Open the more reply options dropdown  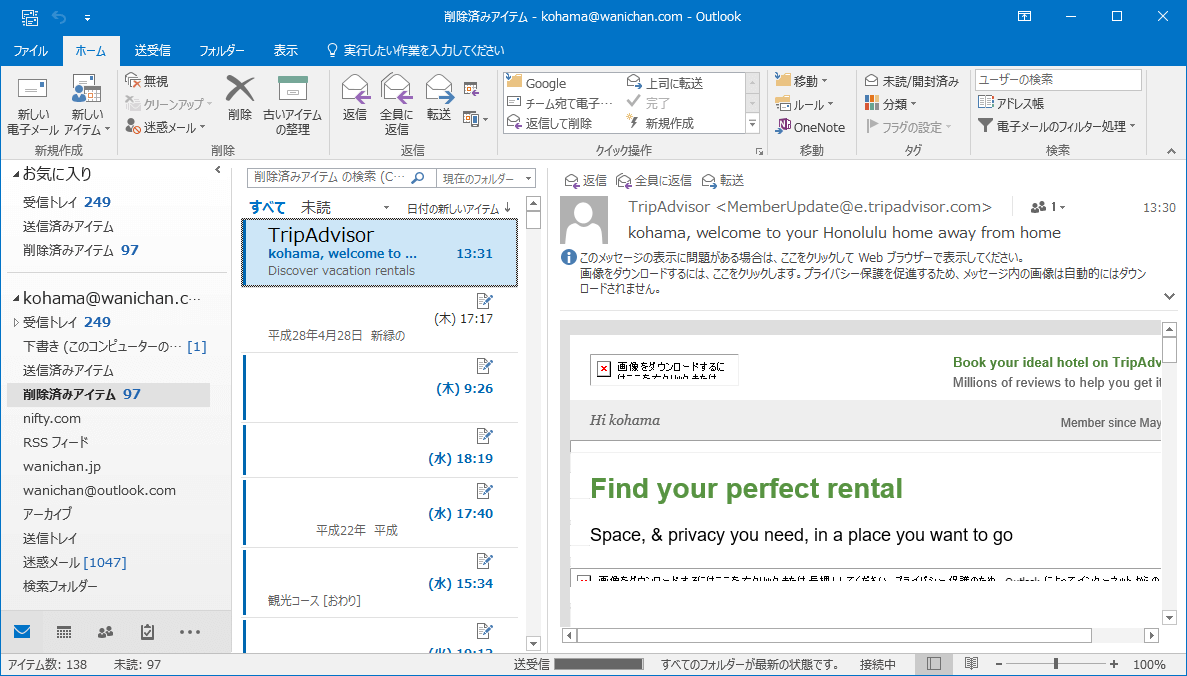pyautogui.click(x=475, y=119)
